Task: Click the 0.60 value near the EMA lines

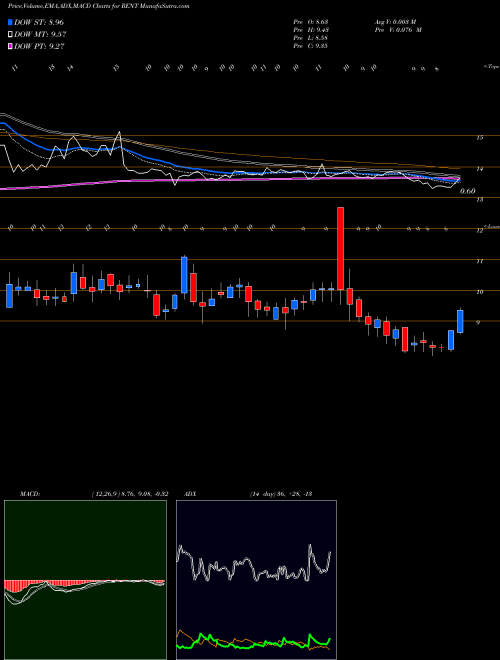Action: [468, 192]
